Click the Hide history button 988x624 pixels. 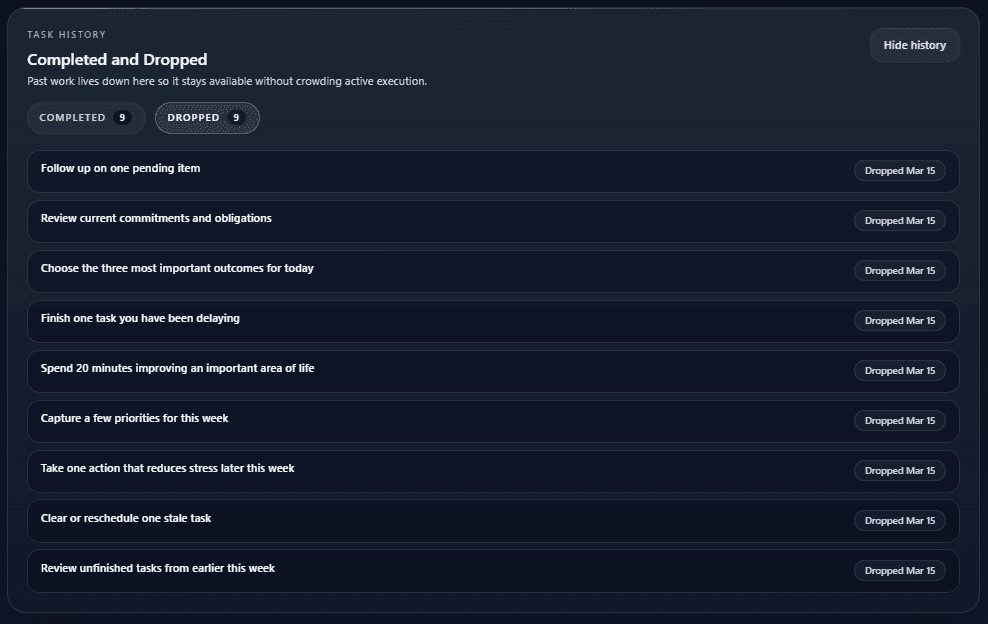(x=913, y=44)
